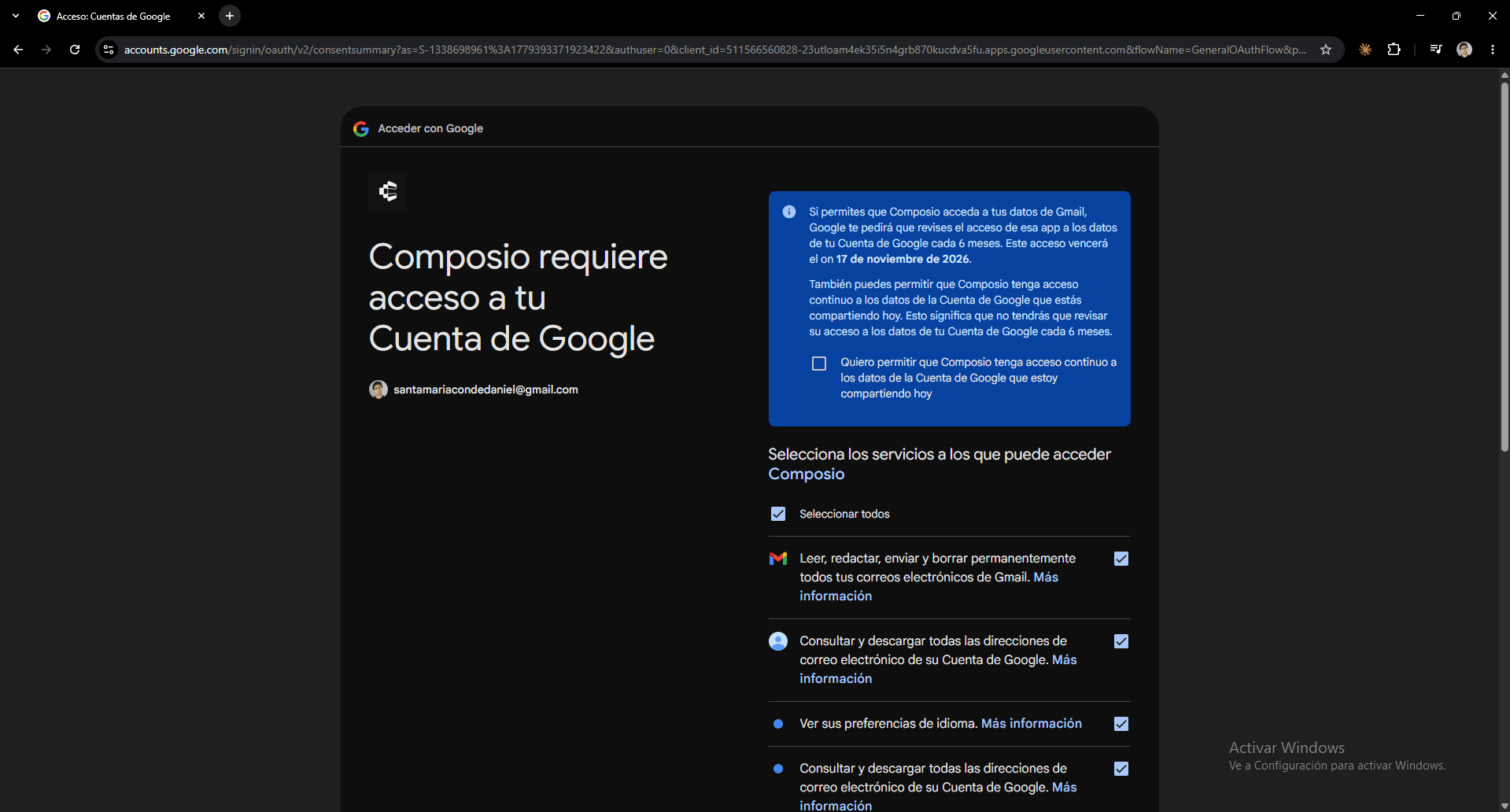Click the Acceder con Google header text
The width and height of the screenshot is (1510, 812).
pyautogui.click(x=430, y=129)
